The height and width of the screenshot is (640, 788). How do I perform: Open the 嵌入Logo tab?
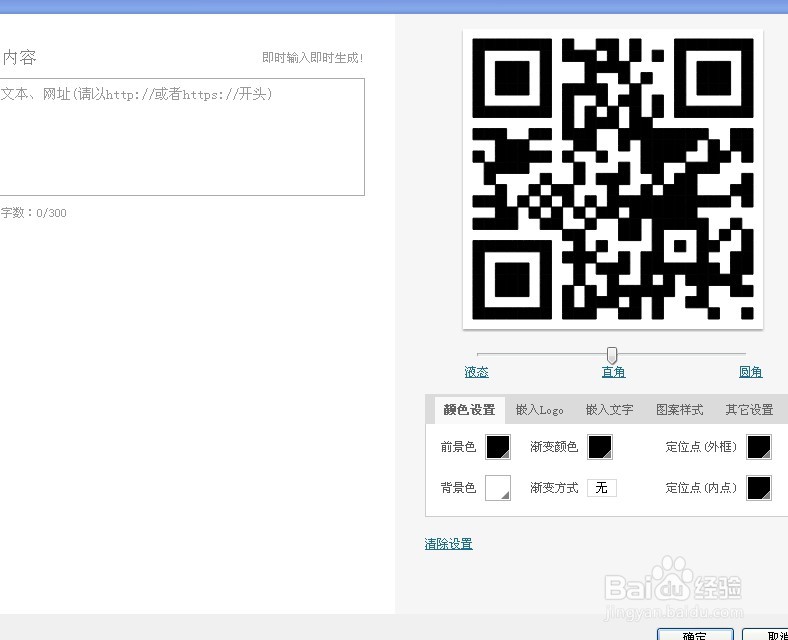coord(539,410)
